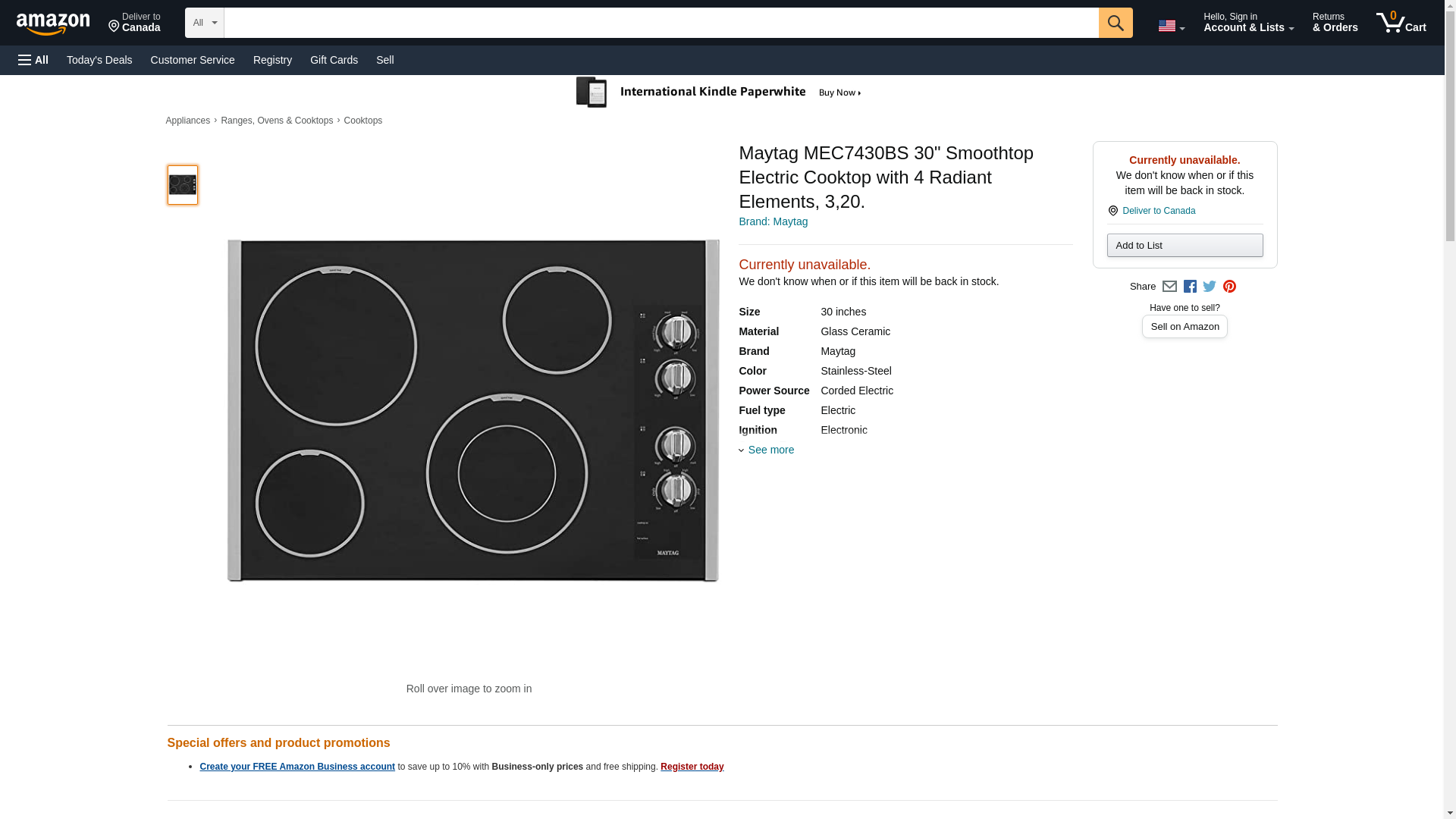Share product via email icon
Viewport: 1456px width, 819px height.
pyautogui.click(x=1169, y=287)
